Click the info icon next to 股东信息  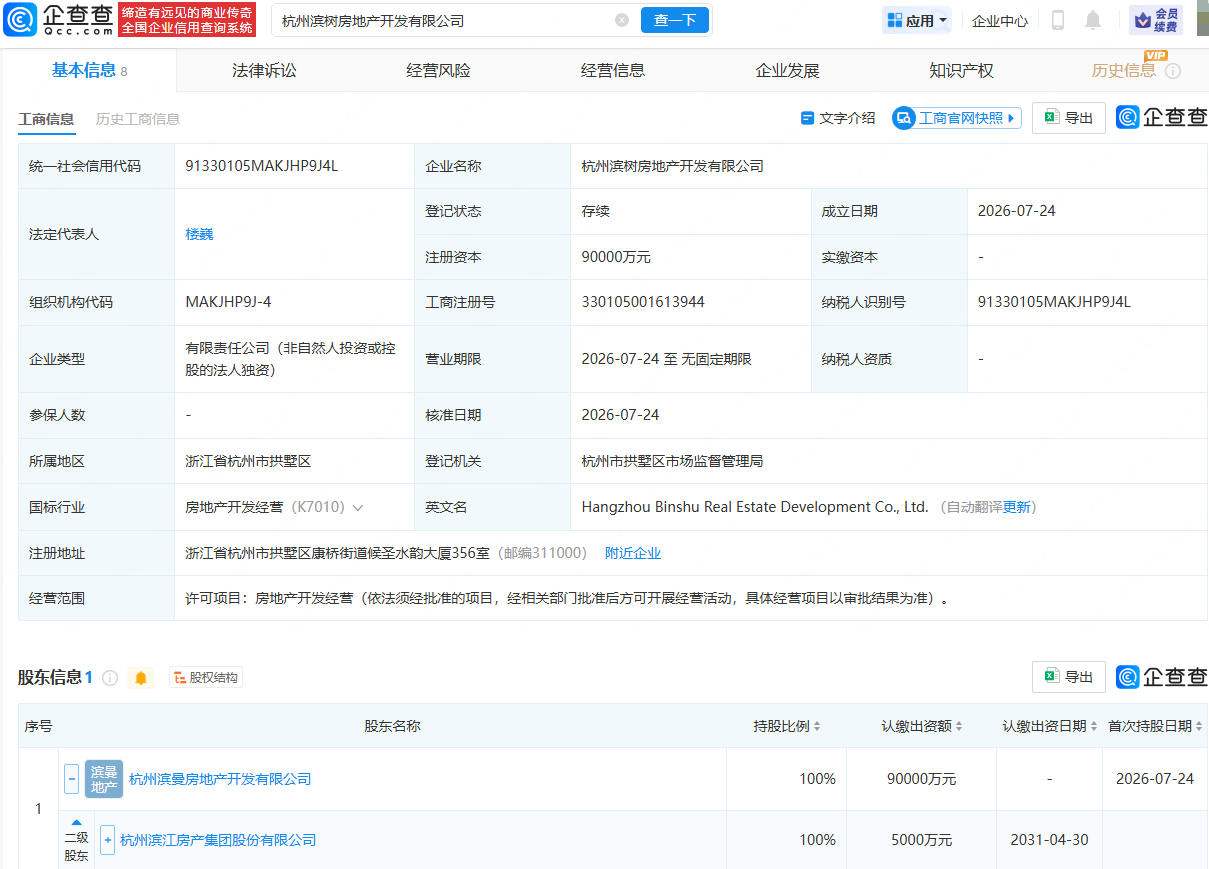(110, 678)
